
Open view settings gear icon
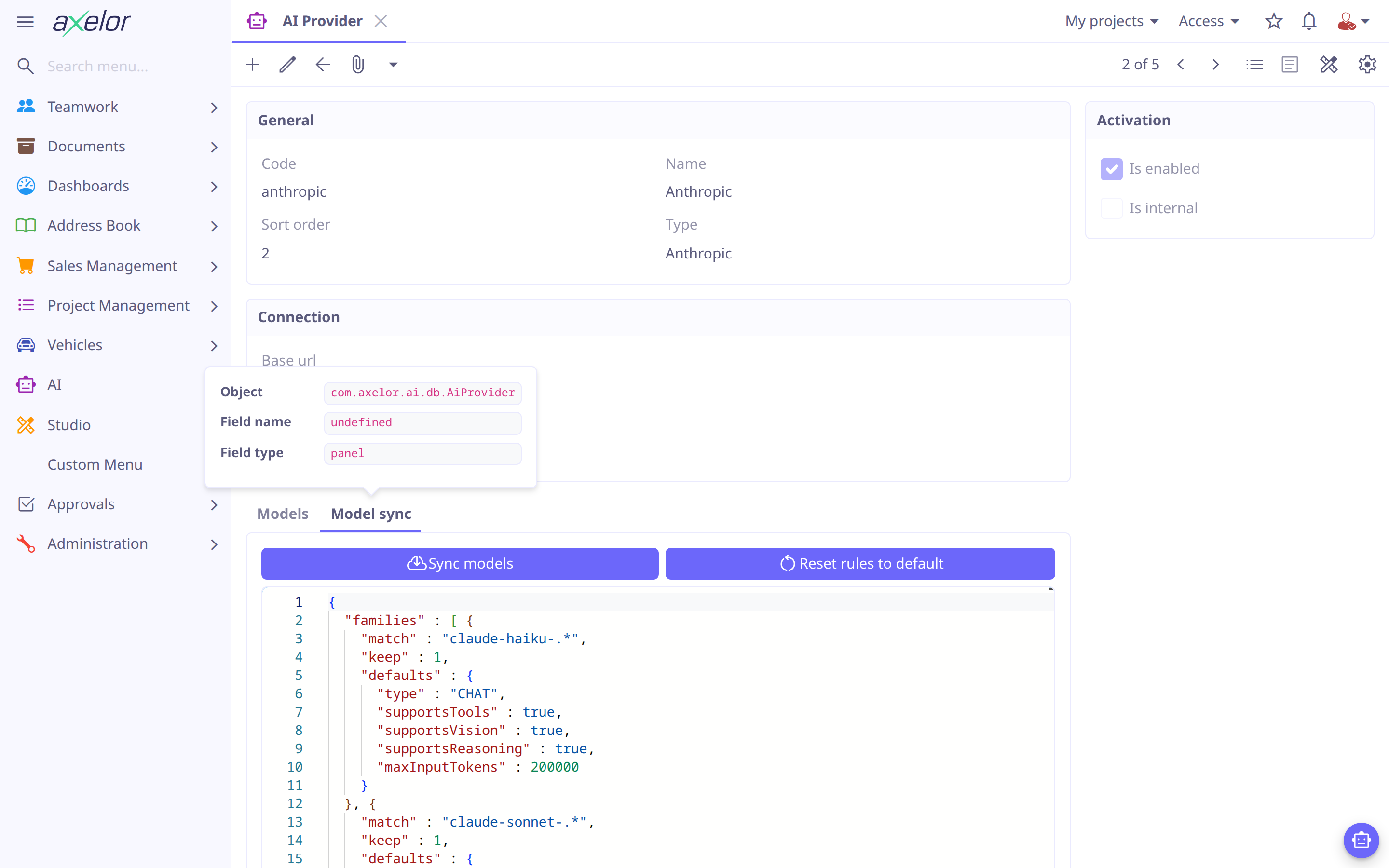tap(1367, 64)
